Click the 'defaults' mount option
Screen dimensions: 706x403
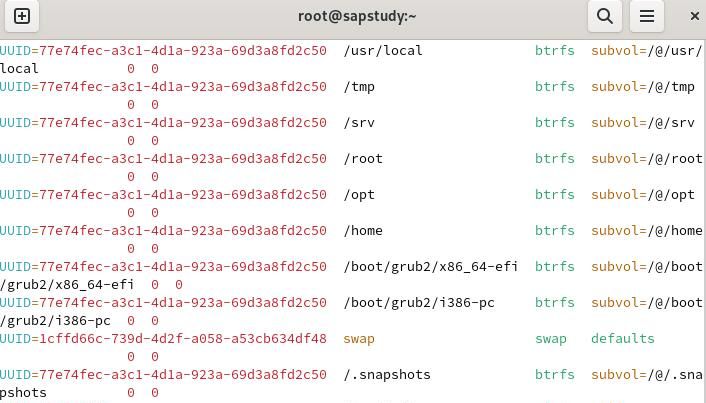tap(623, 339)
